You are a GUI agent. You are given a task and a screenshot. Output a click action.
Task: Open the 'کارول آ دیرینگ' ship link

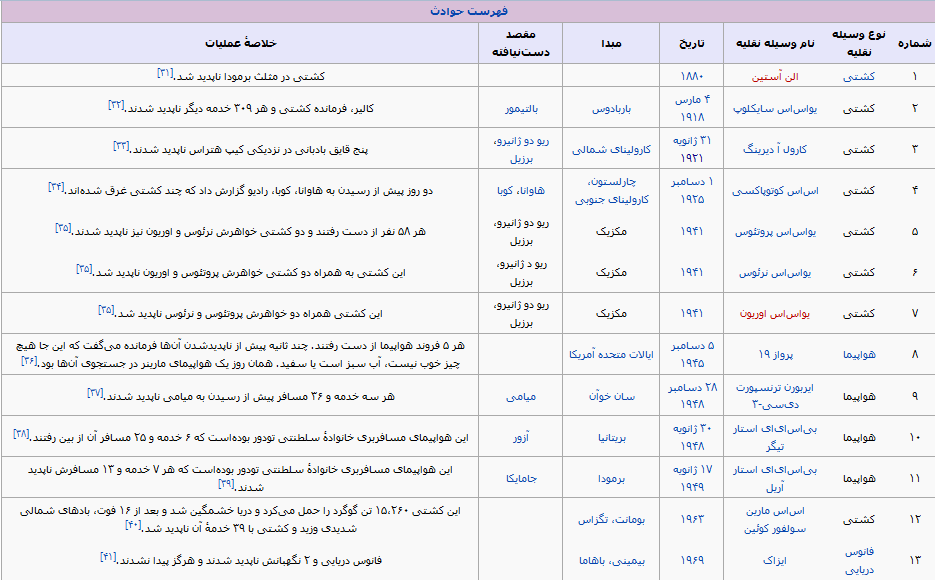pyautogui.click(x=775, y=150)
